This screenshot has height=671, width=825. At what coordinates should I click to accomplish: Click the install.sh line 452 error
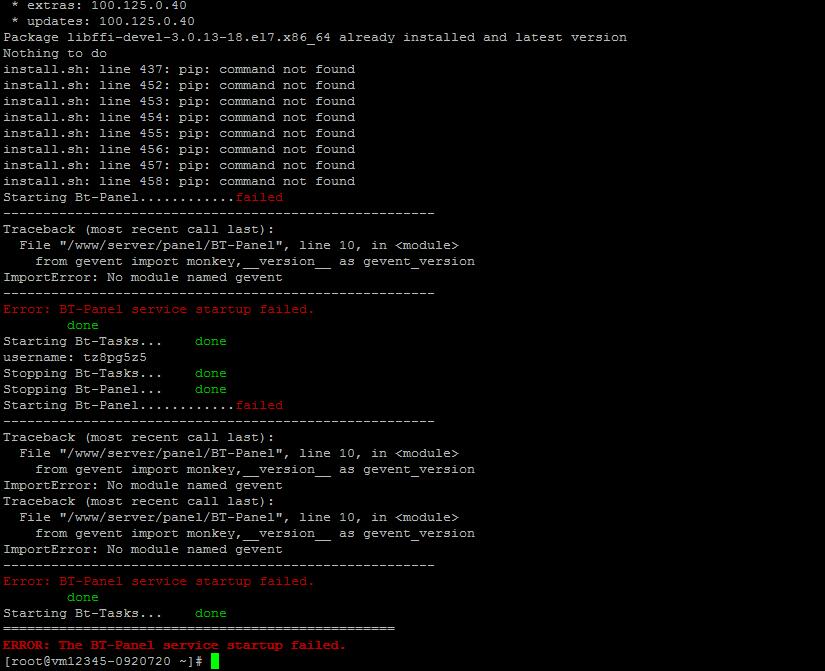point(179,85)
